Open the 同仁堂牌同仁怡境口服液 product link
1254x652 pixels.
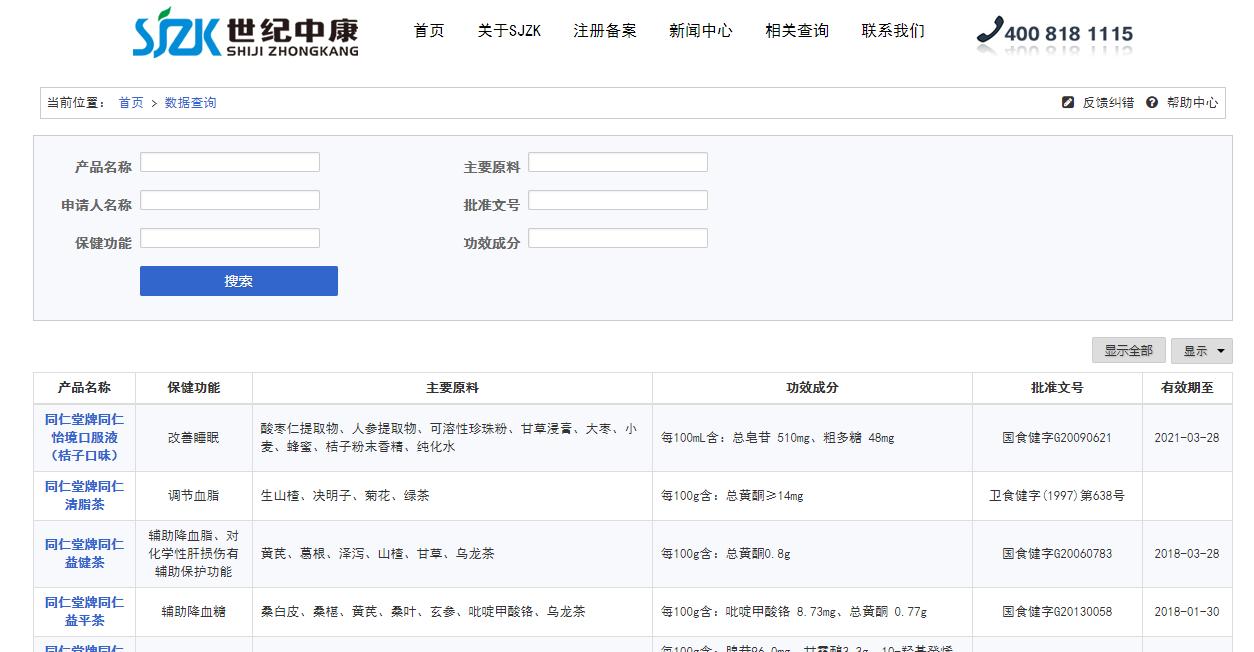point(83,436)
